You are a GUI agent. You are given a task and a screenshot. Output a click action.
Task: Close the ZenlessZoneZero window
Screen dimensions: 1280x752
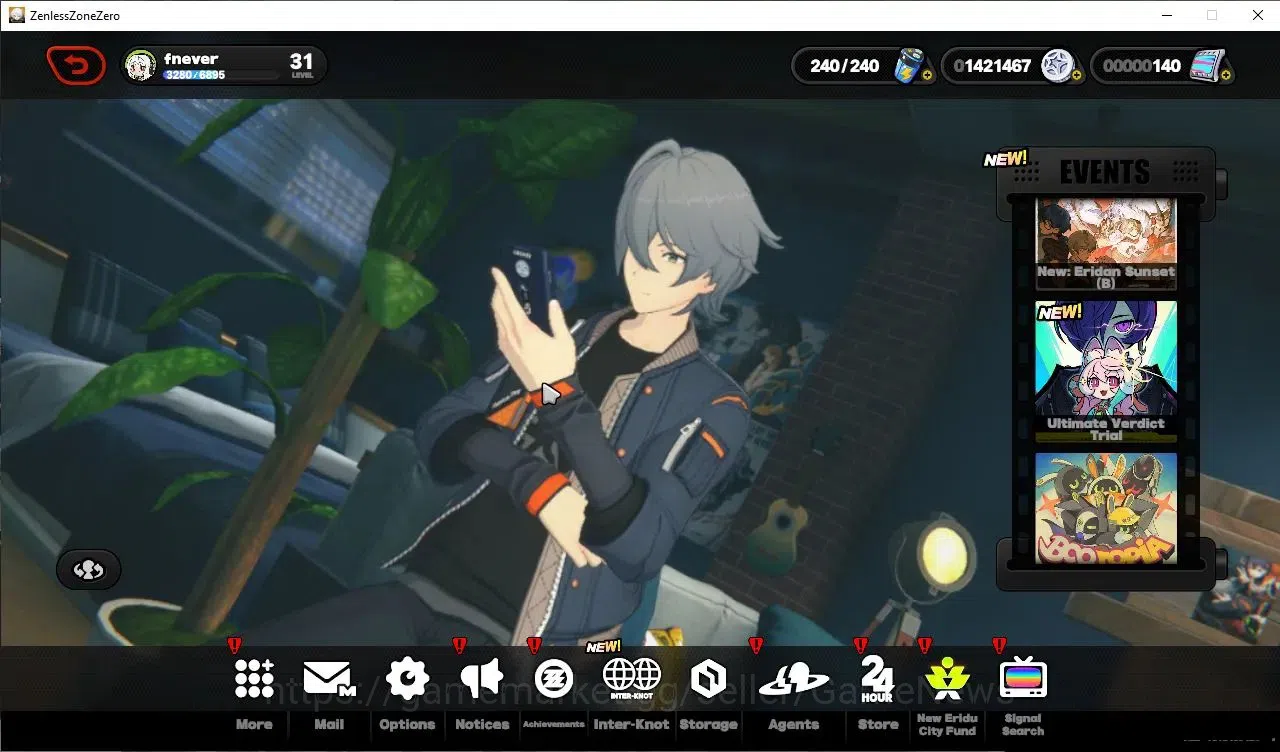coord(1258,15)
